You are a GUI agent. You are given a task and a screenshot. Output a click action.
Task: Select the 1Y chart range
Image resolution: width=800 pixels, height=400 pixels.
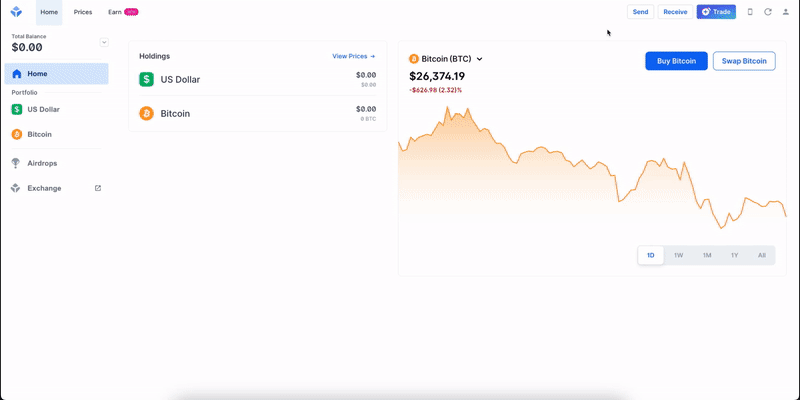pos(734,255)
